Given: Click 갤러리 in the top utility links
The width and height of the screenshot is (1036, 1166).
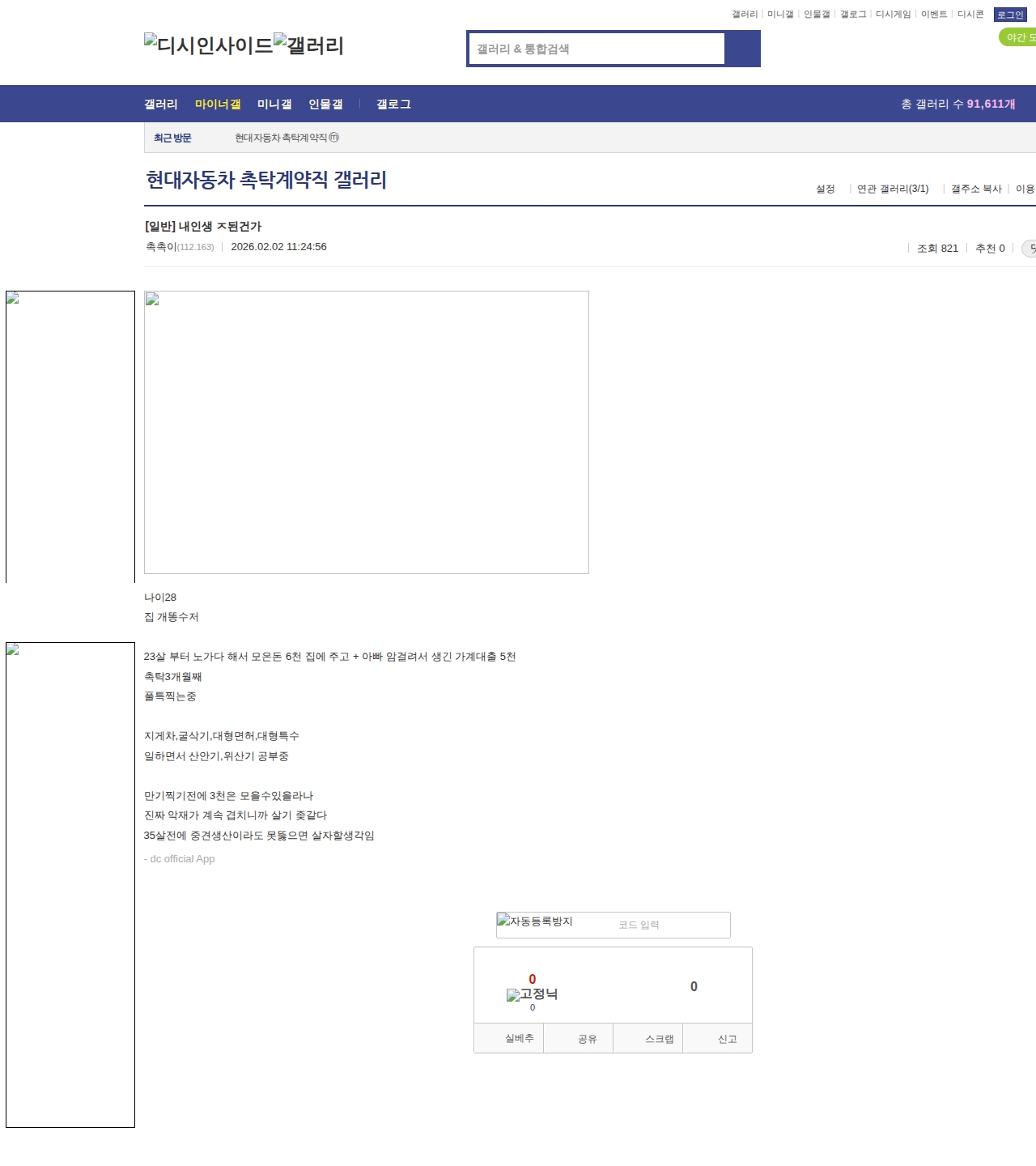Looking at the screenshot, I should point(745,15).
